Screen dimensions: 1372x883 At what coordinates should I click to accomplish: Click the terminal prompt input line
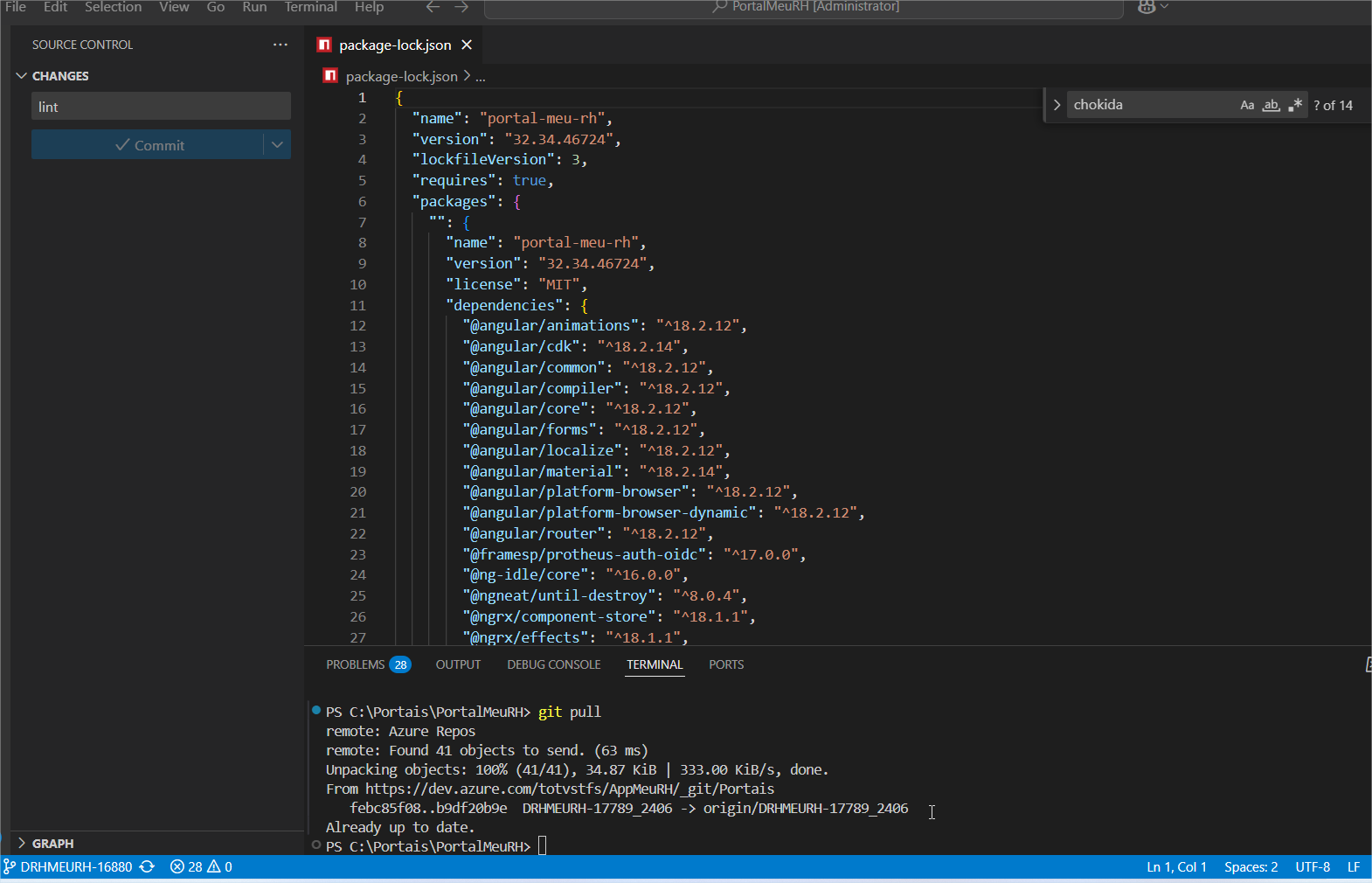(542, 846)
